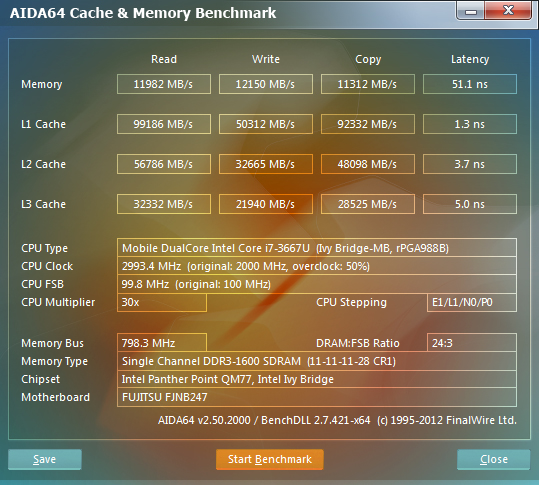Click the Start Benchmark button
Viewport: 539px width, 485px height.
[270, 459]
